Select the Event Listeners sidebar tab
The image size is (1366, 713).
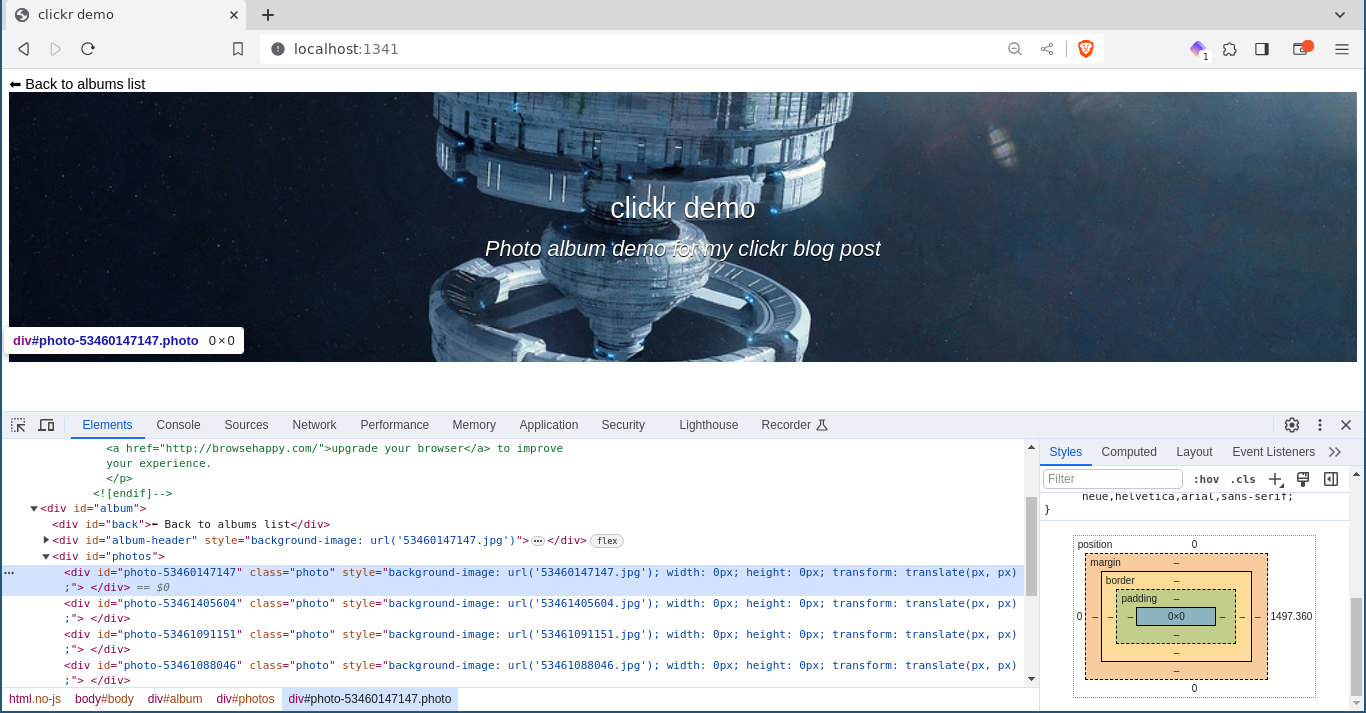[1273, 452]
